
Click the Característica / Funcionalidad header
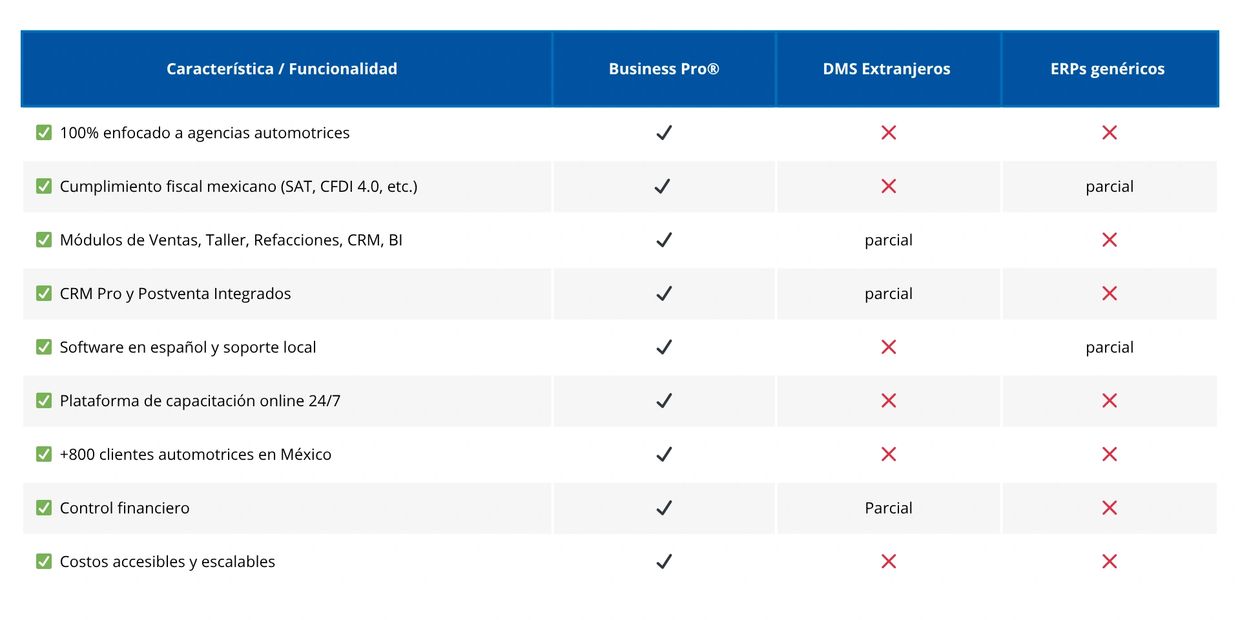282,69
